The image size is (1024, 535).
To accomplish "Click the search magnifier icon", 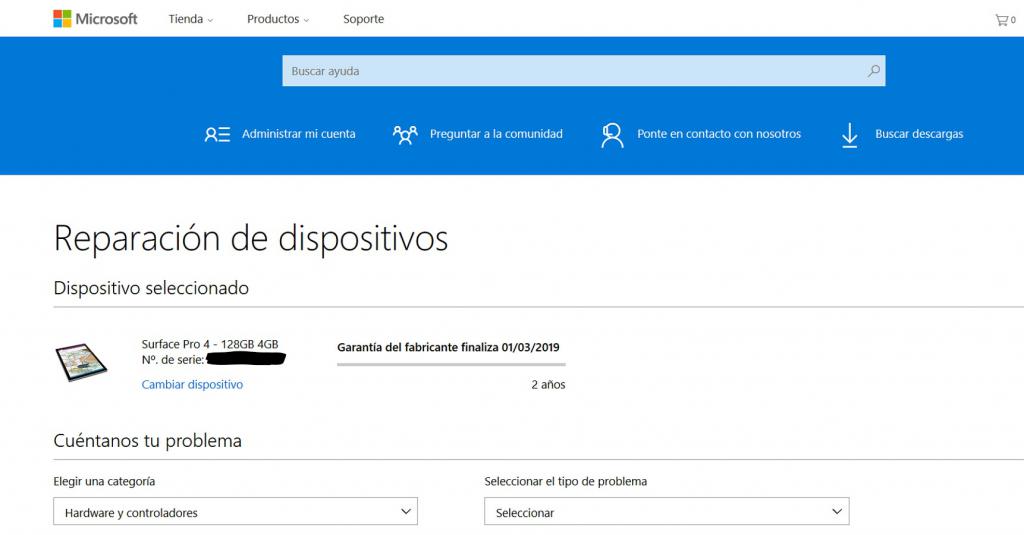I will [873, 71].
